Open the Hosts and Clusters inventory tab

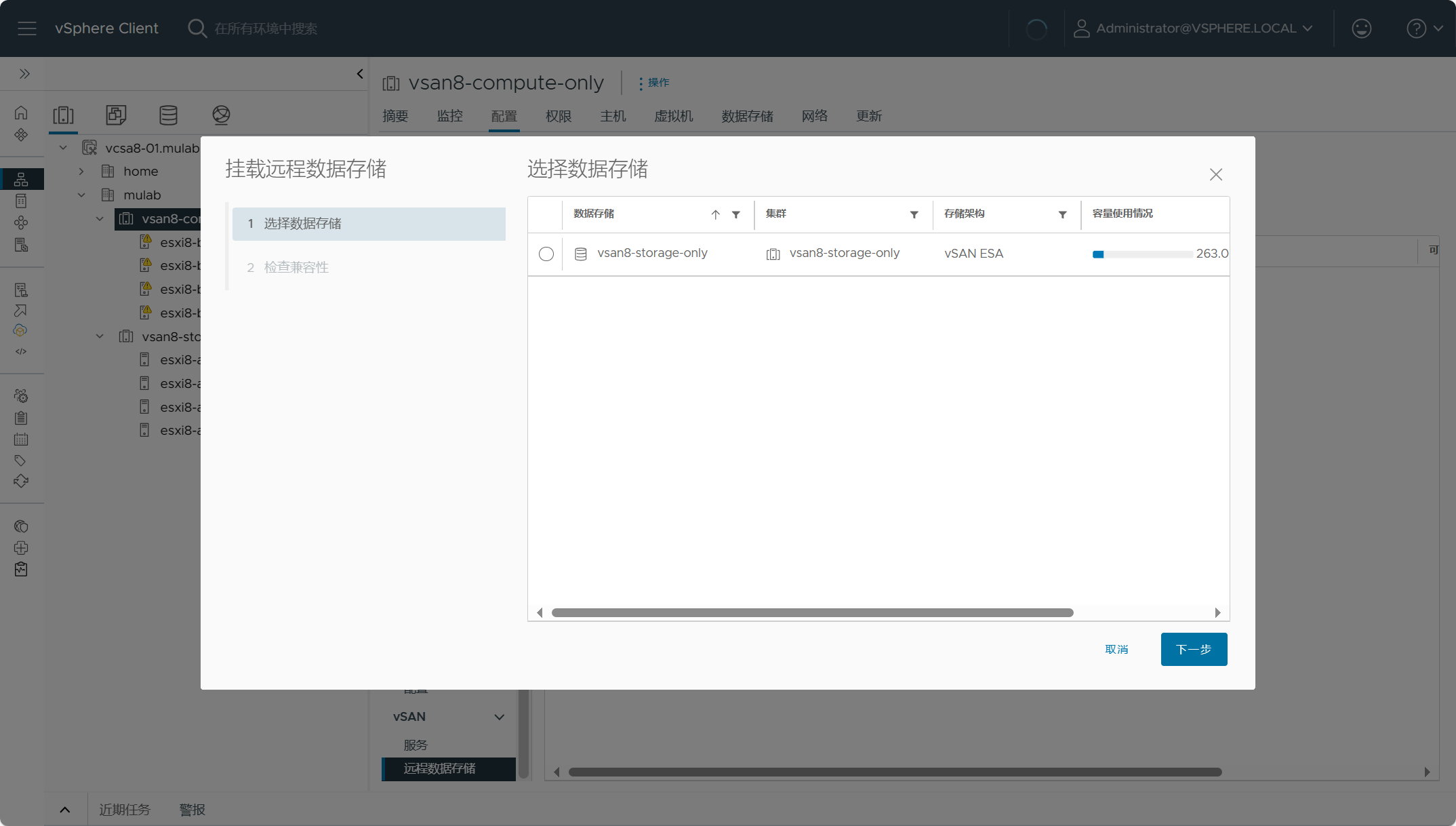pyautogui.click(x=64, y=115)
